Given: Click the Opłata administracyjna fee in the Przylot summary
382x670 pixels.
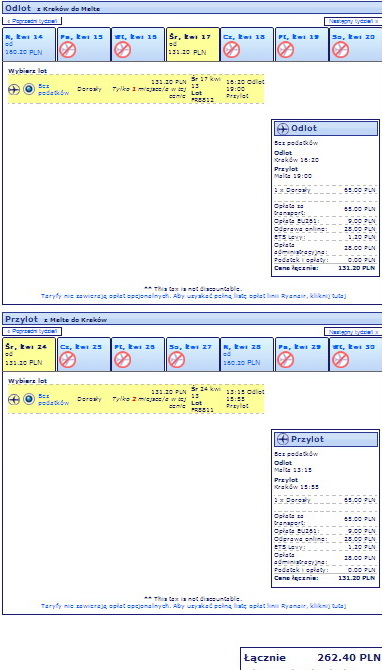Looking at the screenshot, I should (x=325, y=558).
